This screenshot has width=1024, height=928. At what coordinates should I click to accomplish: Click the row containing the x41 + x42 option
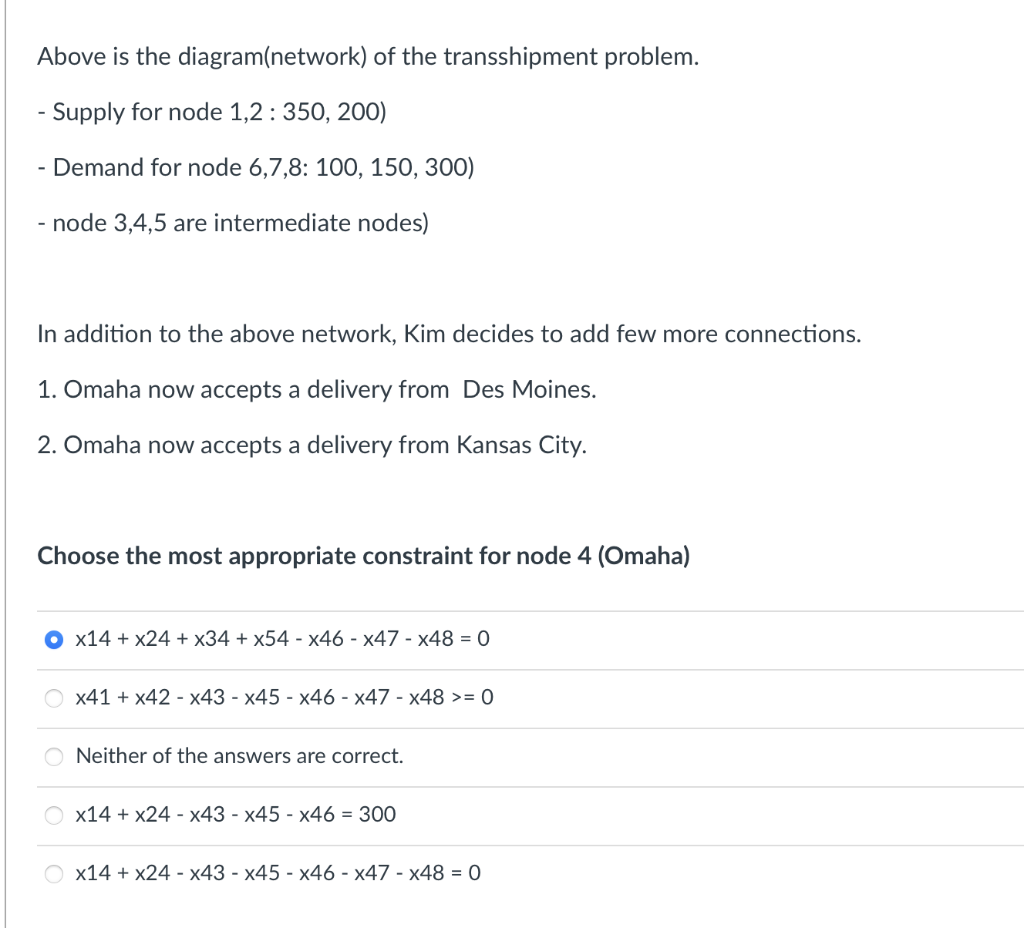pyautogui.click(x=500, y=698)
